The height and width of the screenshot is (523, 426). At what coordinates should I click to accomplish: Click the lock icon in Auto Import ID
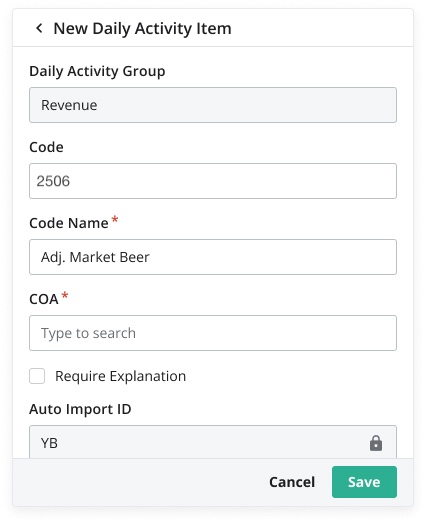pos(376,443)
